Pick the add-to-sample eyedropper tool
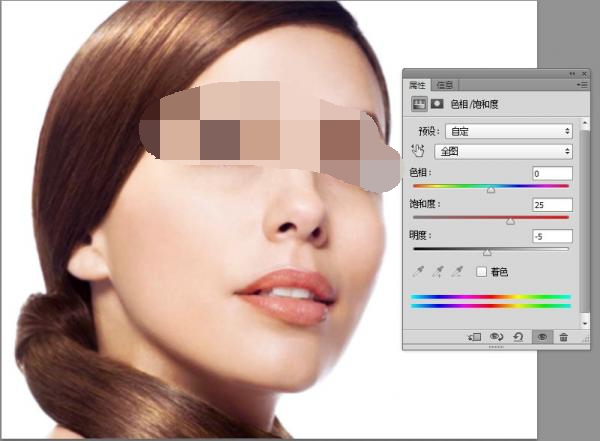Screen dimensions: 600x441 click(438, 272)
